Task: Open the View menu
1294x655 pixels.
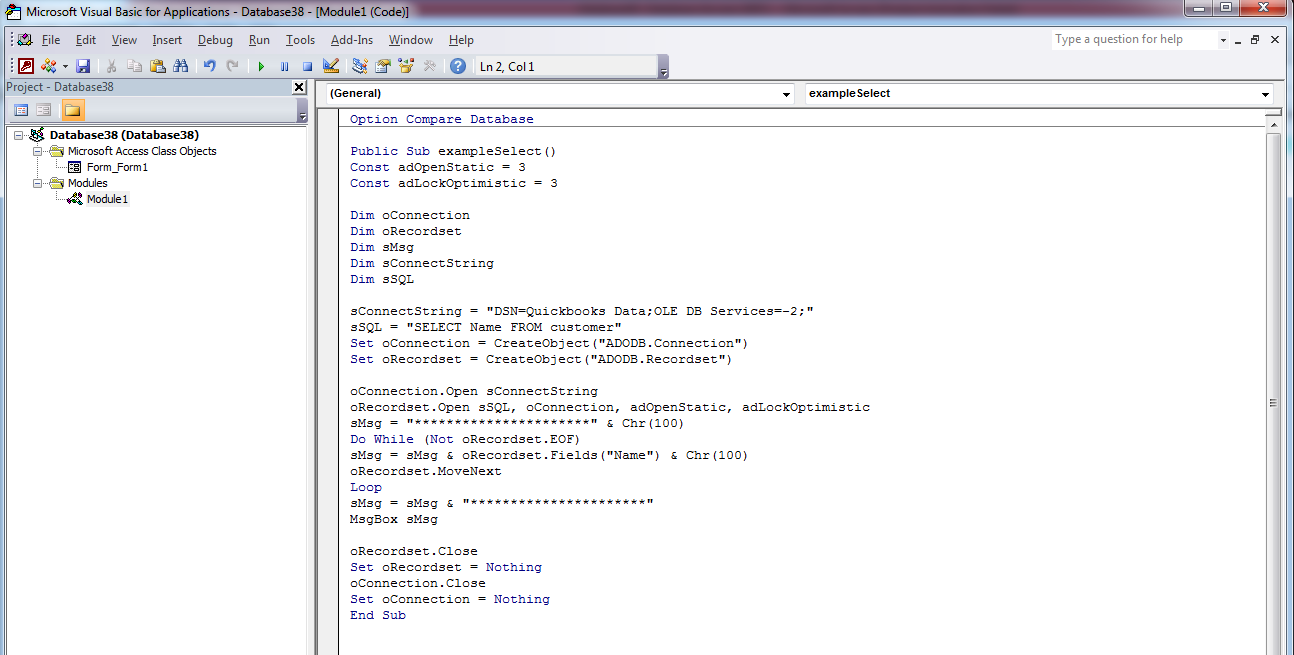Action: coord(124,40)
